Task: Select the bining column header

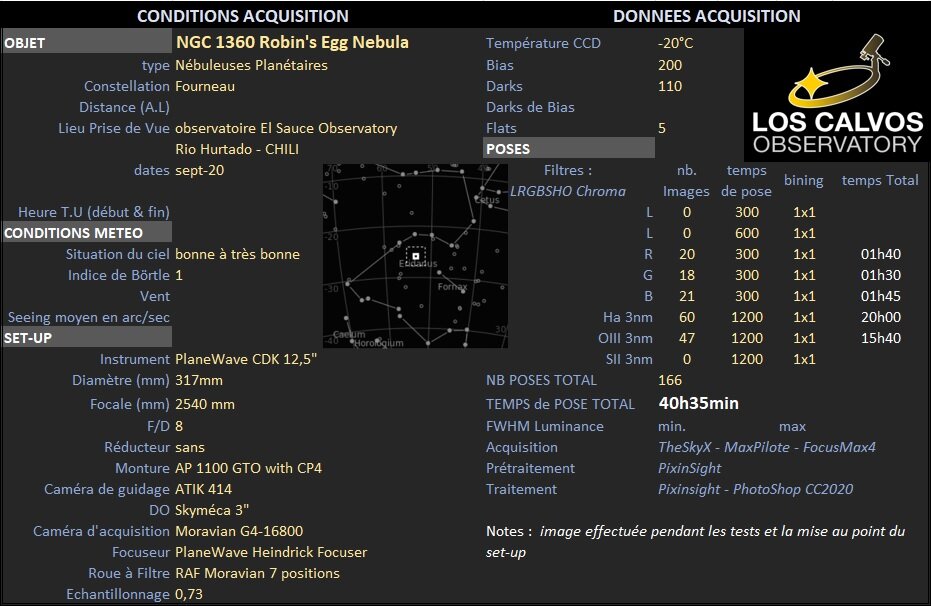Action: [x=803, y=180]
